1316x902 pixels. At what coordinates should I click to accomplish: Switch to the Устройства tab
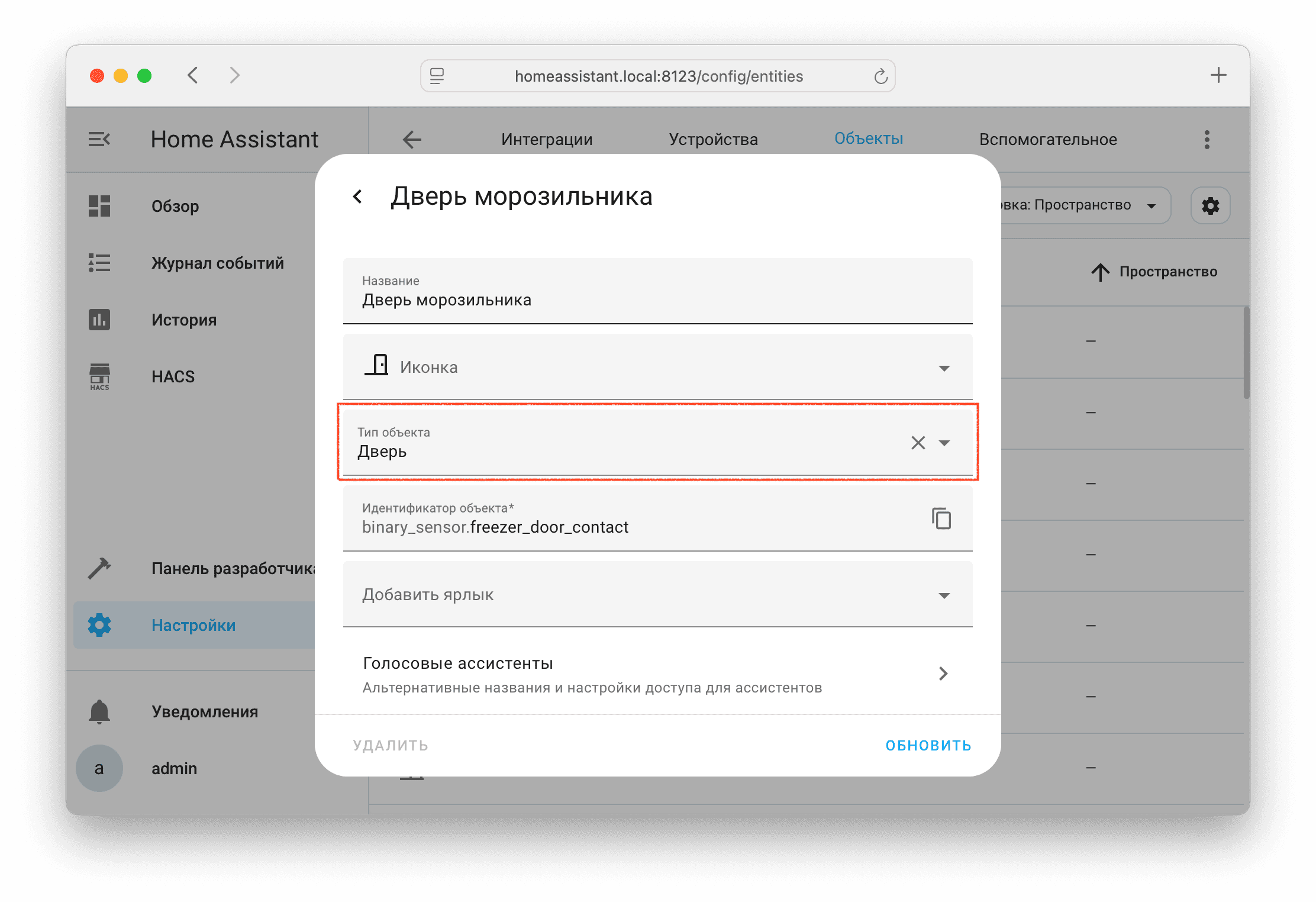713,140
